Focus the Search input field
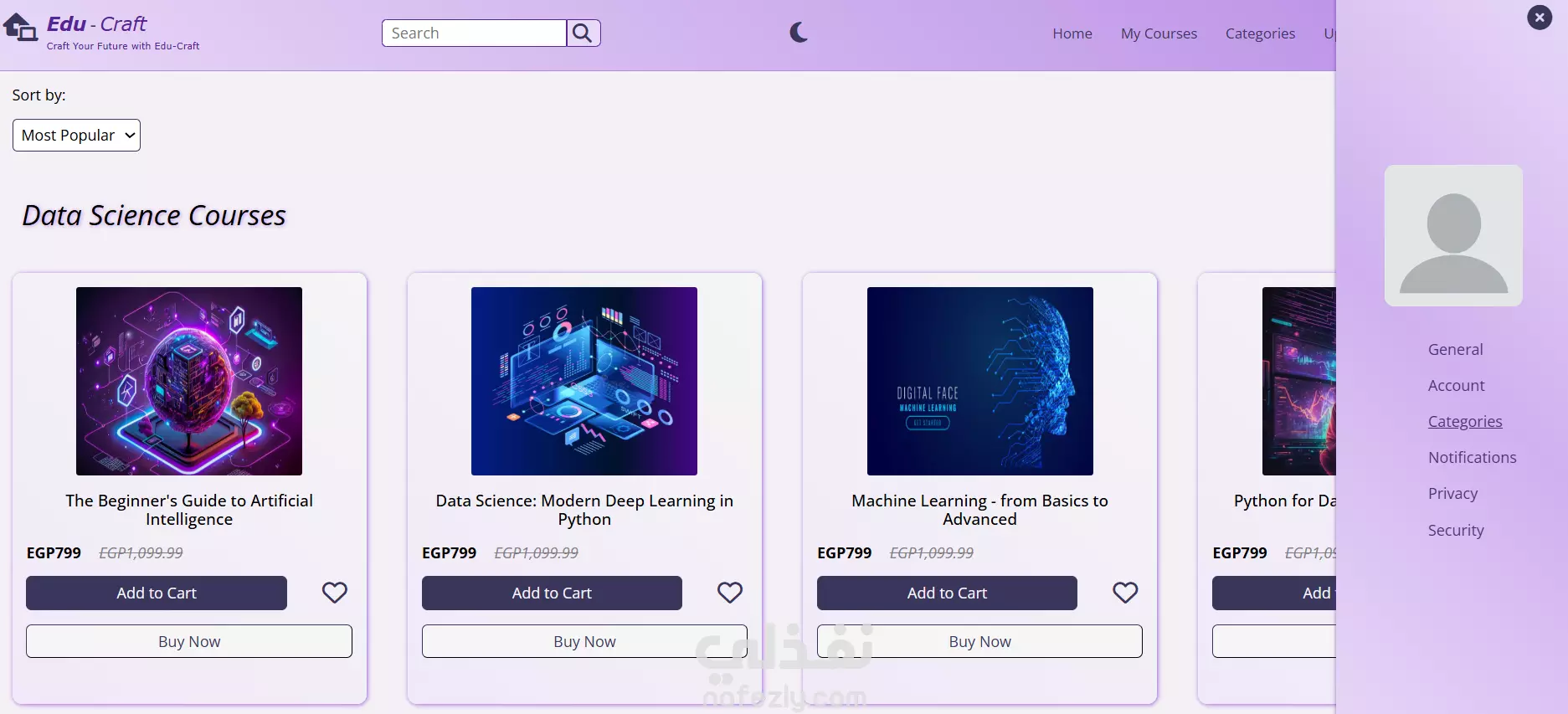The height and width of the screenshot is (714, 1568). pos(474,33)
